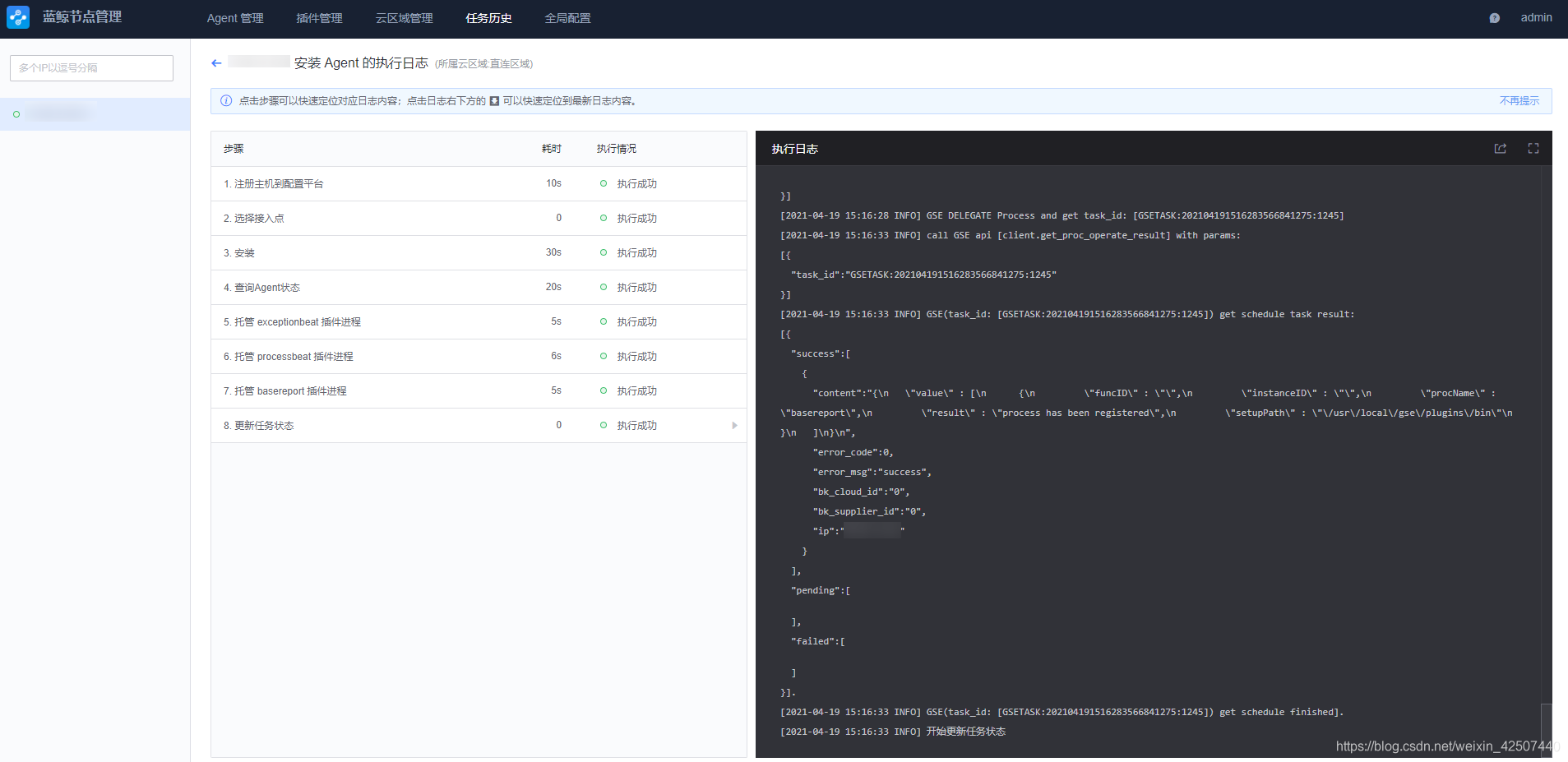This screenshot has height=762, width=1568.
Task: Select step 6 托管 processbeat 插件进程
Action: click(x=479, y=357)
